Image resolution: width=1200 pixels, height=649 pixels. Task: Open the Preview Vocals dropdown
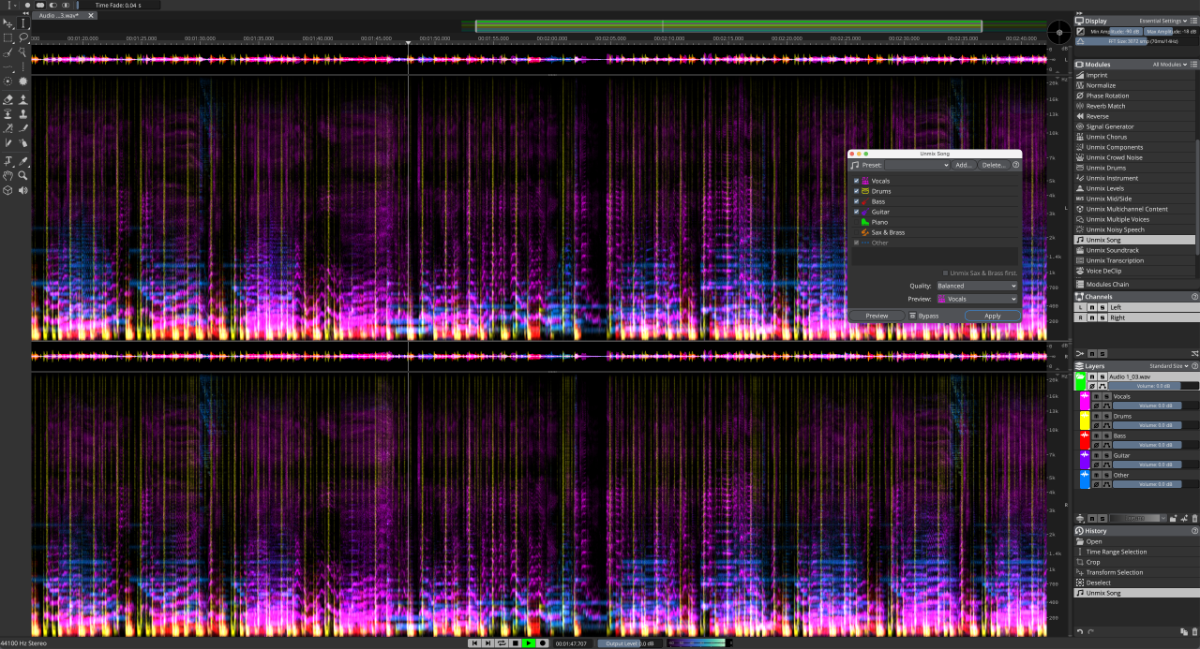[977, 299]
